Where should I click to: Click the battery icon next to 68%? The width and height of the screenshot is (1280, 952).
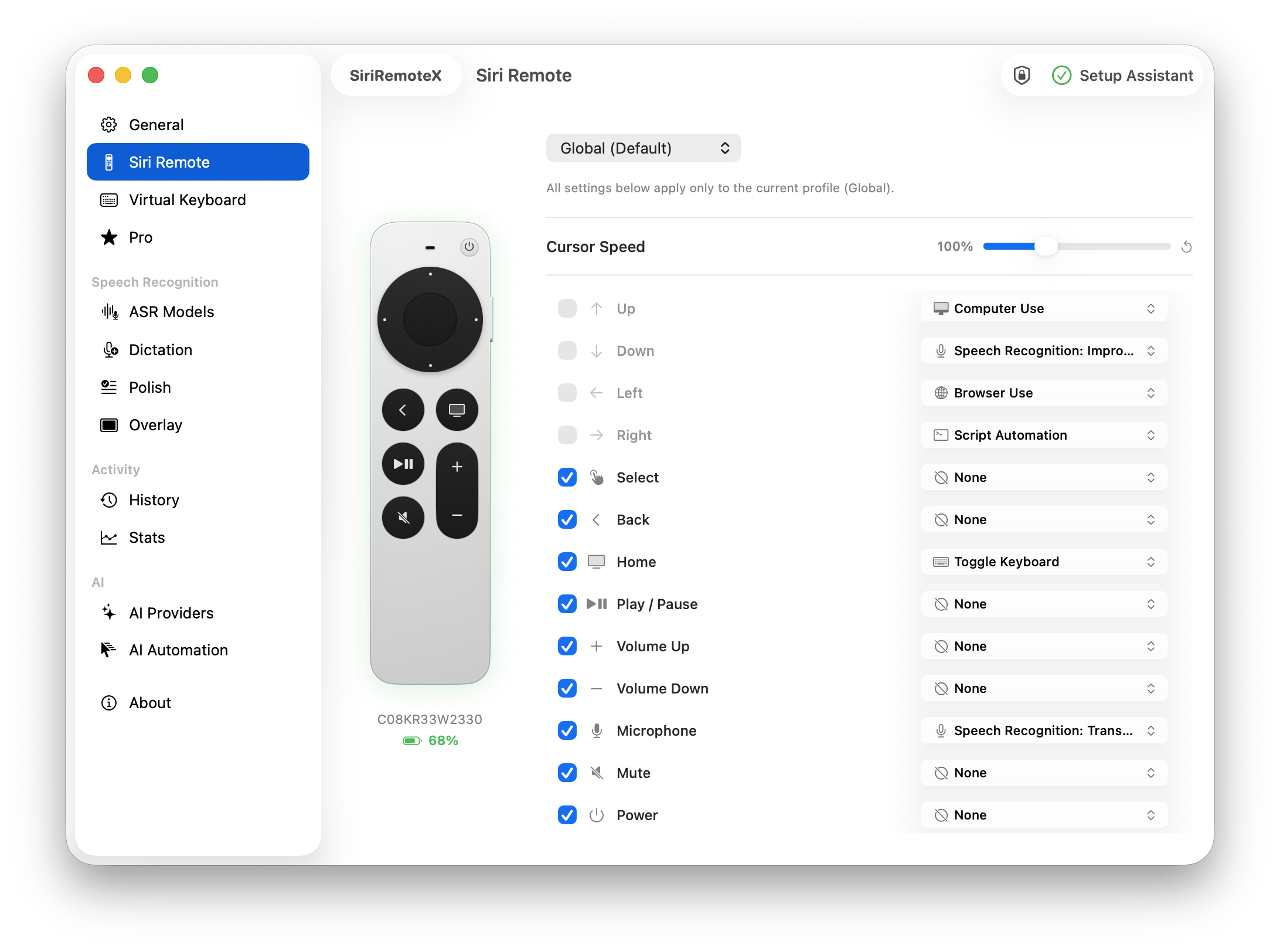(x=413, y=741)
